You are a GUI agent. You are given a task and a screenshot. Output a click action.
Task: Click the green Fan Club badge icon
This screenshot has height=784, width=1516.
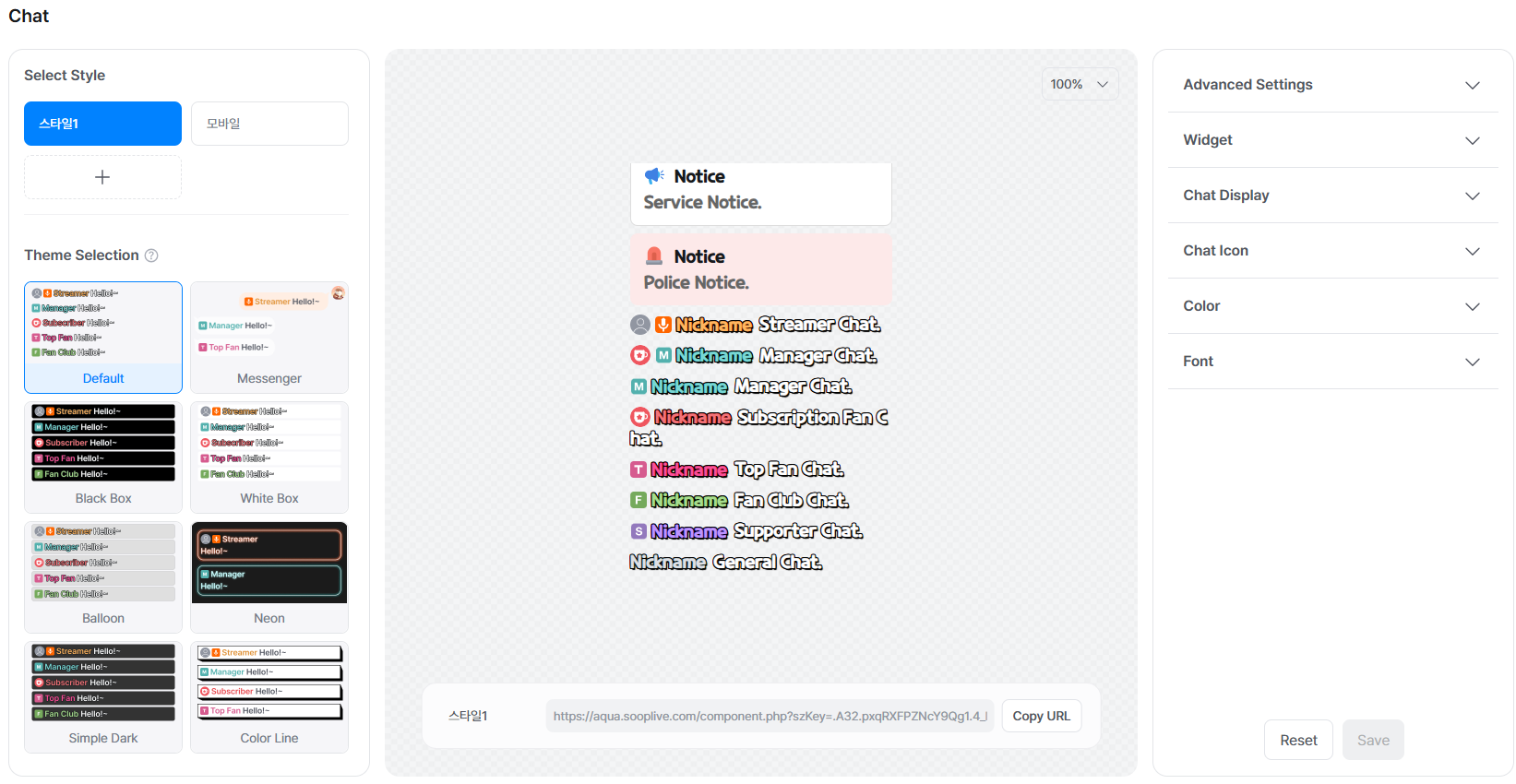tap(639, 500)
